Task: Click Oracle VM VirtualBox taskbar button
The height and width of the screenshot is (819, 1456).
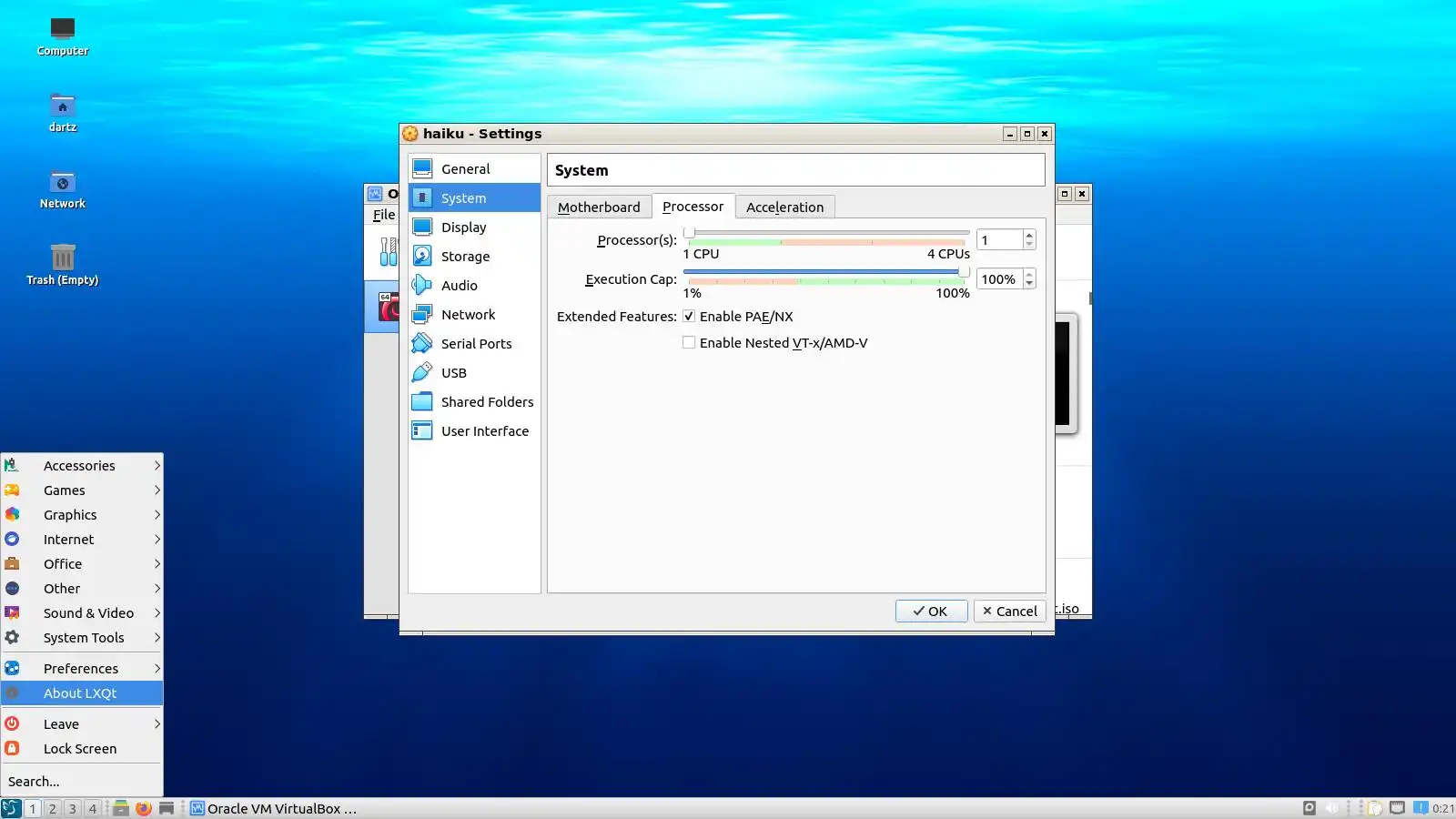Action: tap(276, 808)
